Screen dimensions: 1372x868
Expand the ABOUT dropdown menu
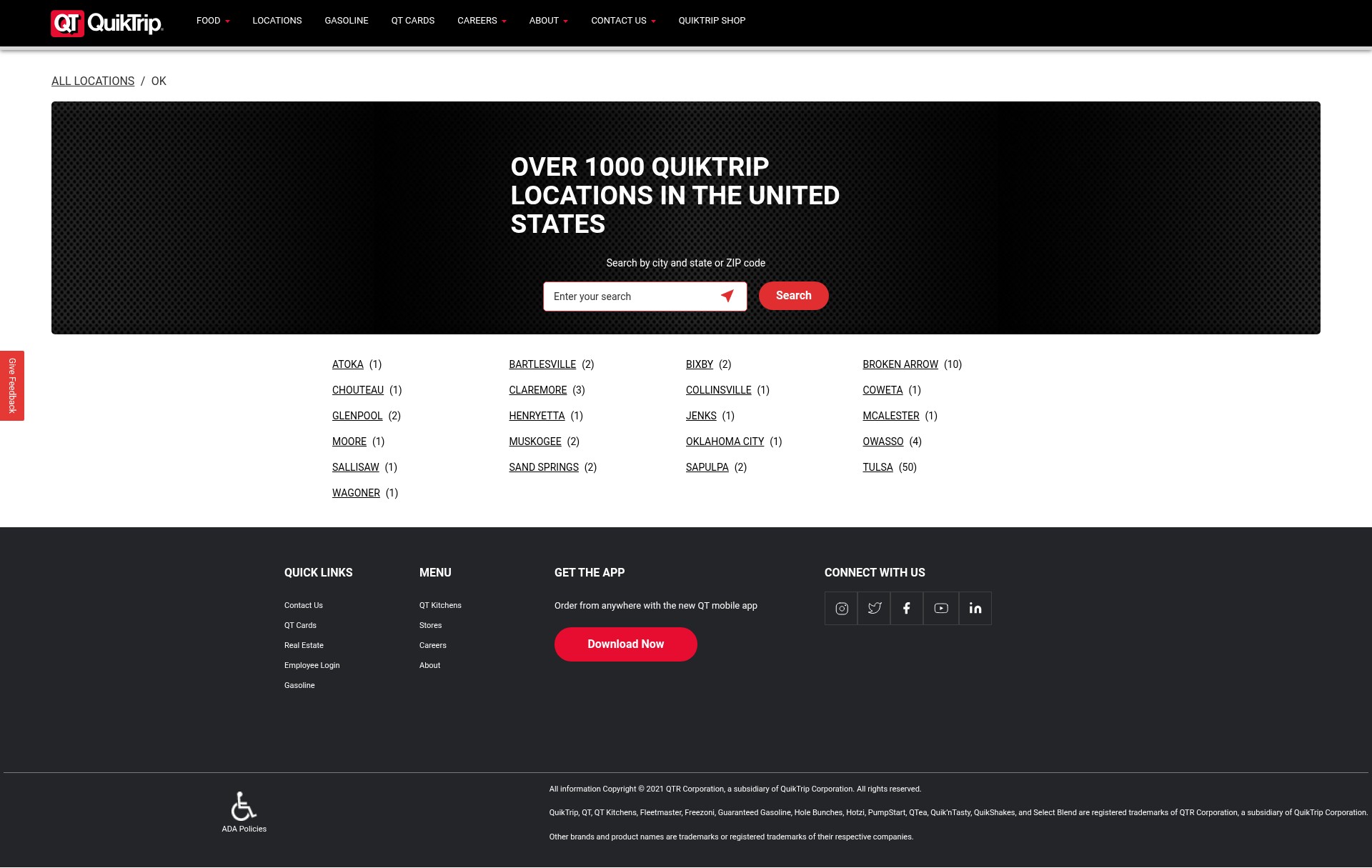(548, 21)
